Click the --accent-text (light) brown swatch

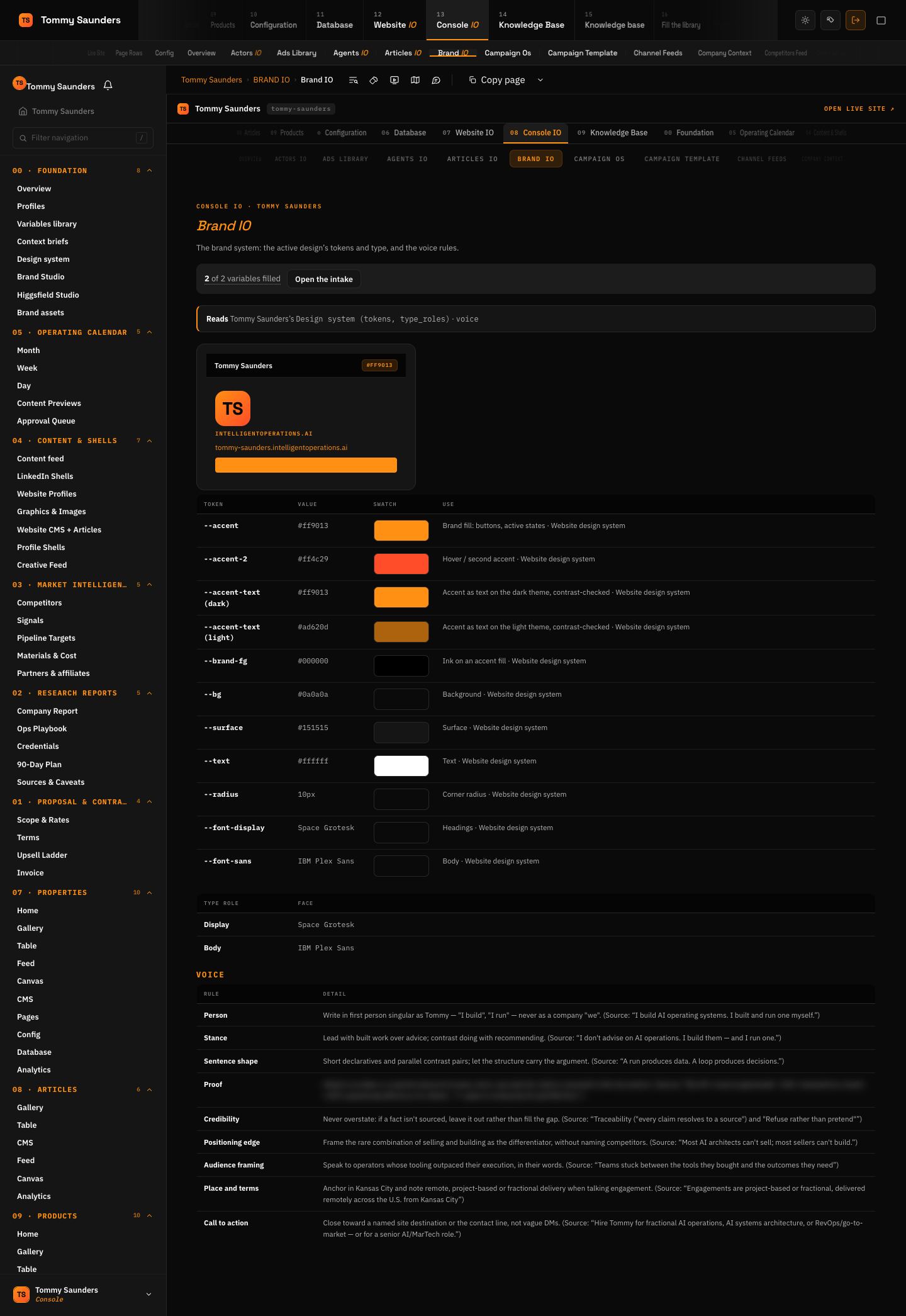401,632
